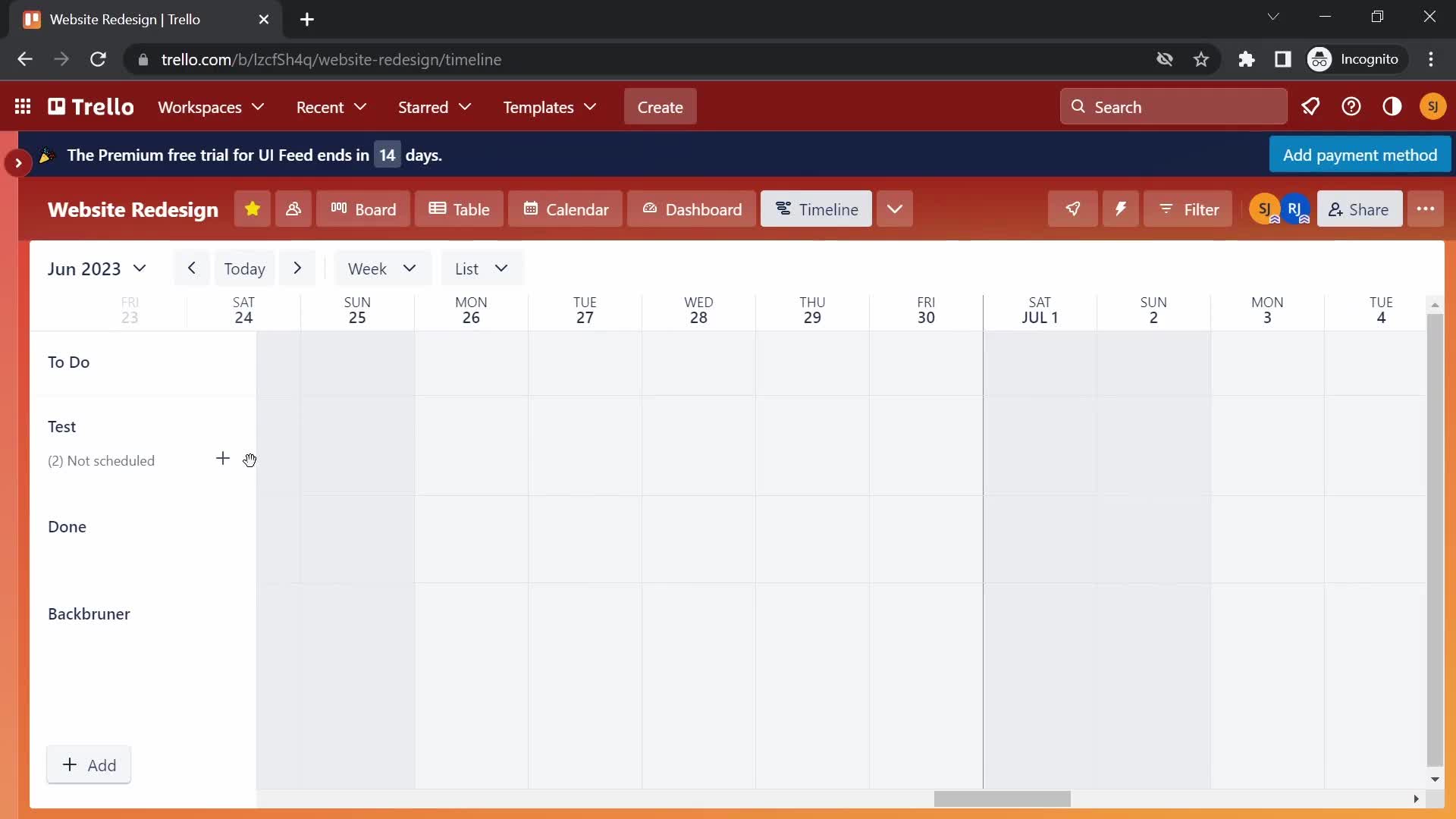The width and height of the screenshot is (1456, 819).
Task: Click the Board tab label
Action: [x=375, y=209]
